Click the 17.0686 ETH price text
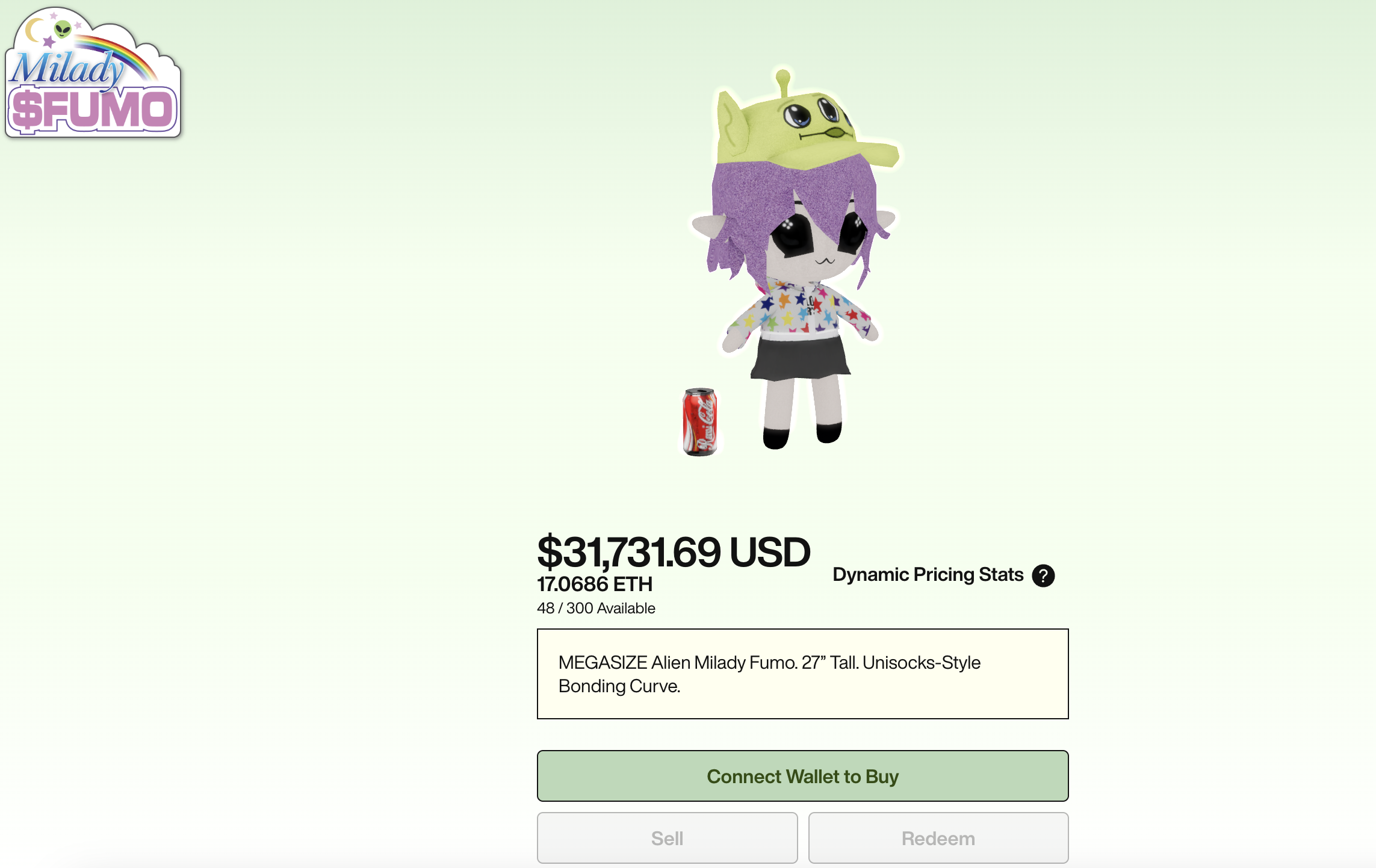Image resolution: width=1376 pixels, height=868 pixels. point(595,584)
